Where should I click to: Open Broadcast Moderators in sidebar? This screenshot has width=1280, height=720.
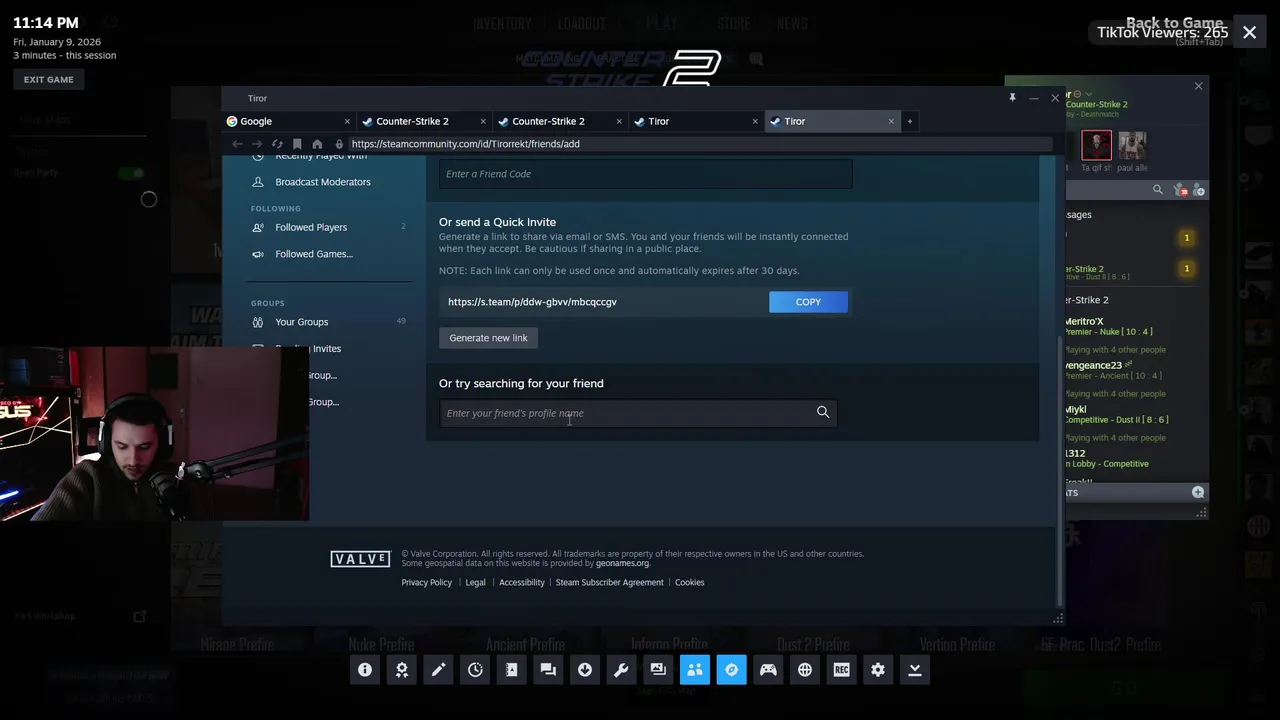click(323, 182)
